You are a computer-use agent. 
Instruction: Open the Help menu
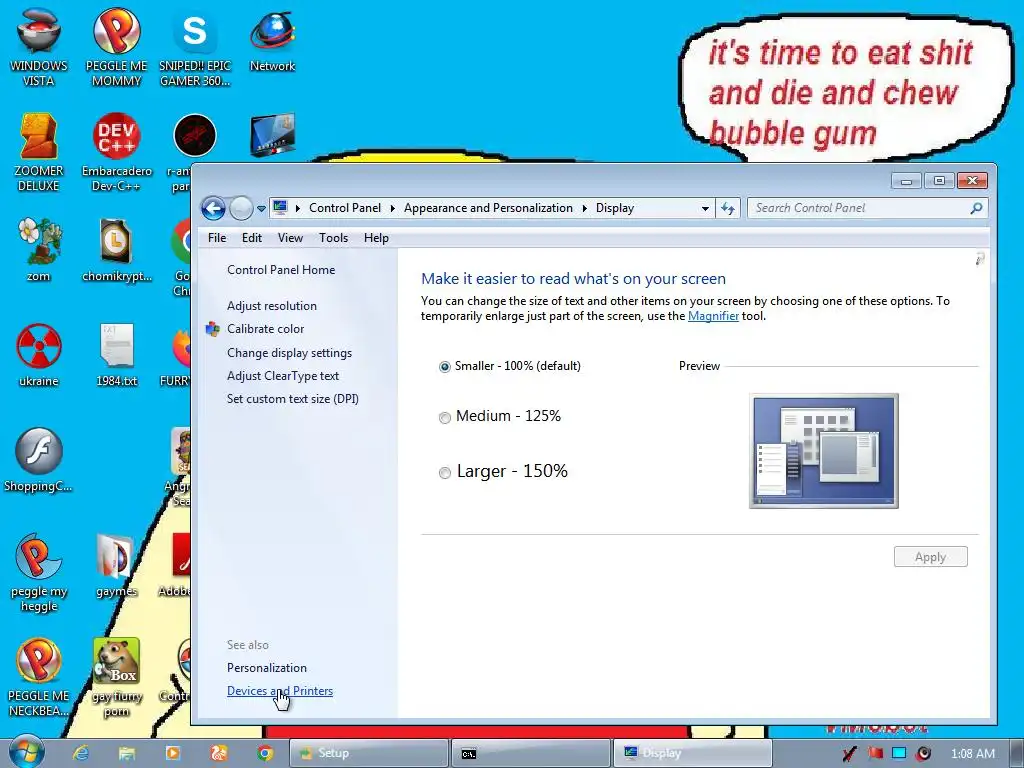[376, 238]
